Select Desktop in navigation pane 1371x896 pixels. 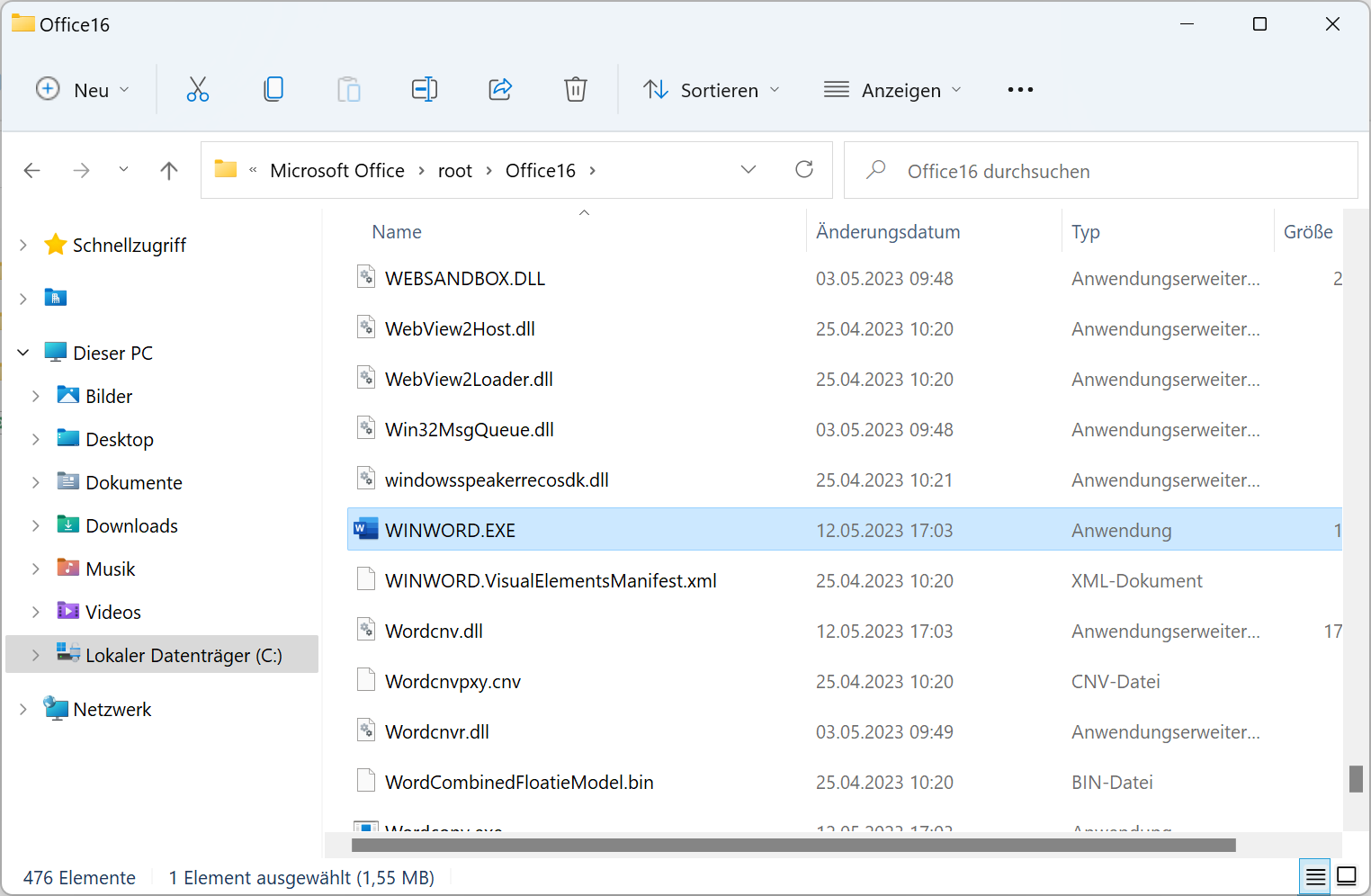(120, 439)
